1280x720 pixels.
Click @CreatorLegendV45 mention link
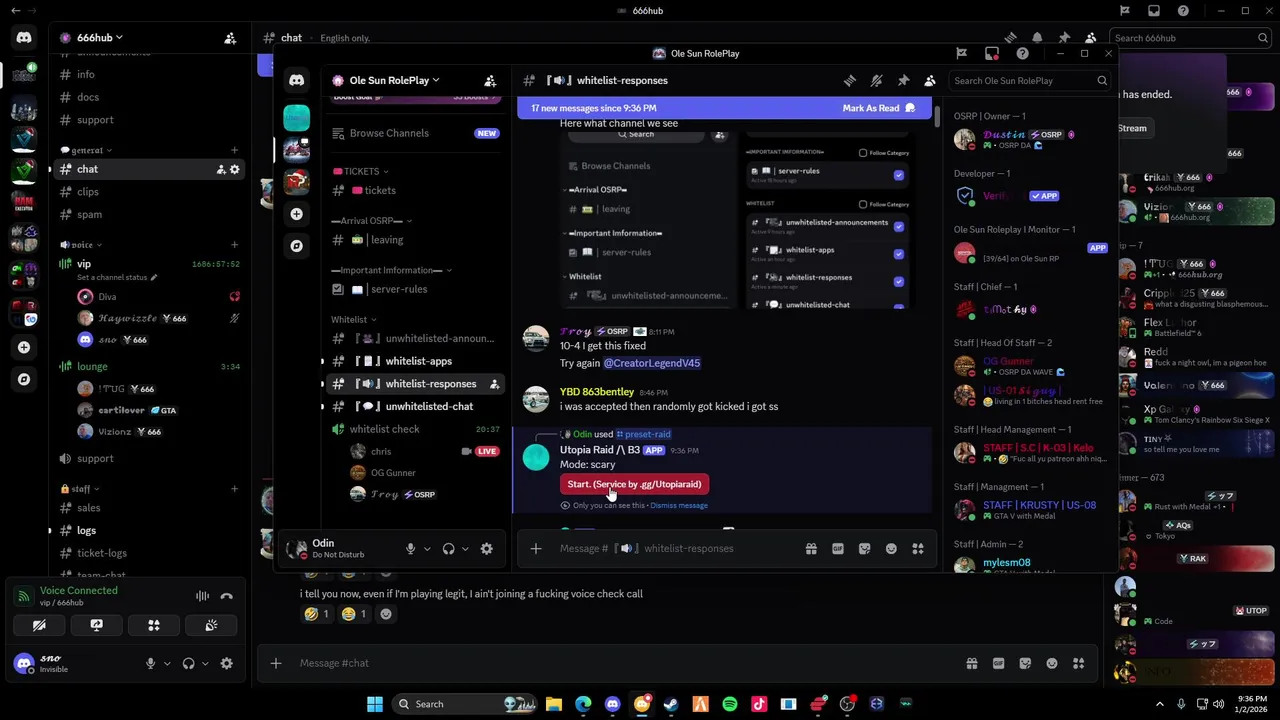click(x=651, y=363)
